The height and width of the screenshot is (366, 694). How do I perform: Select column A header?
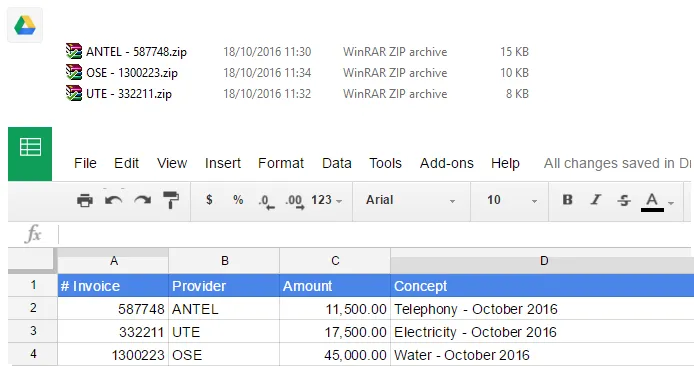[113, 261]
